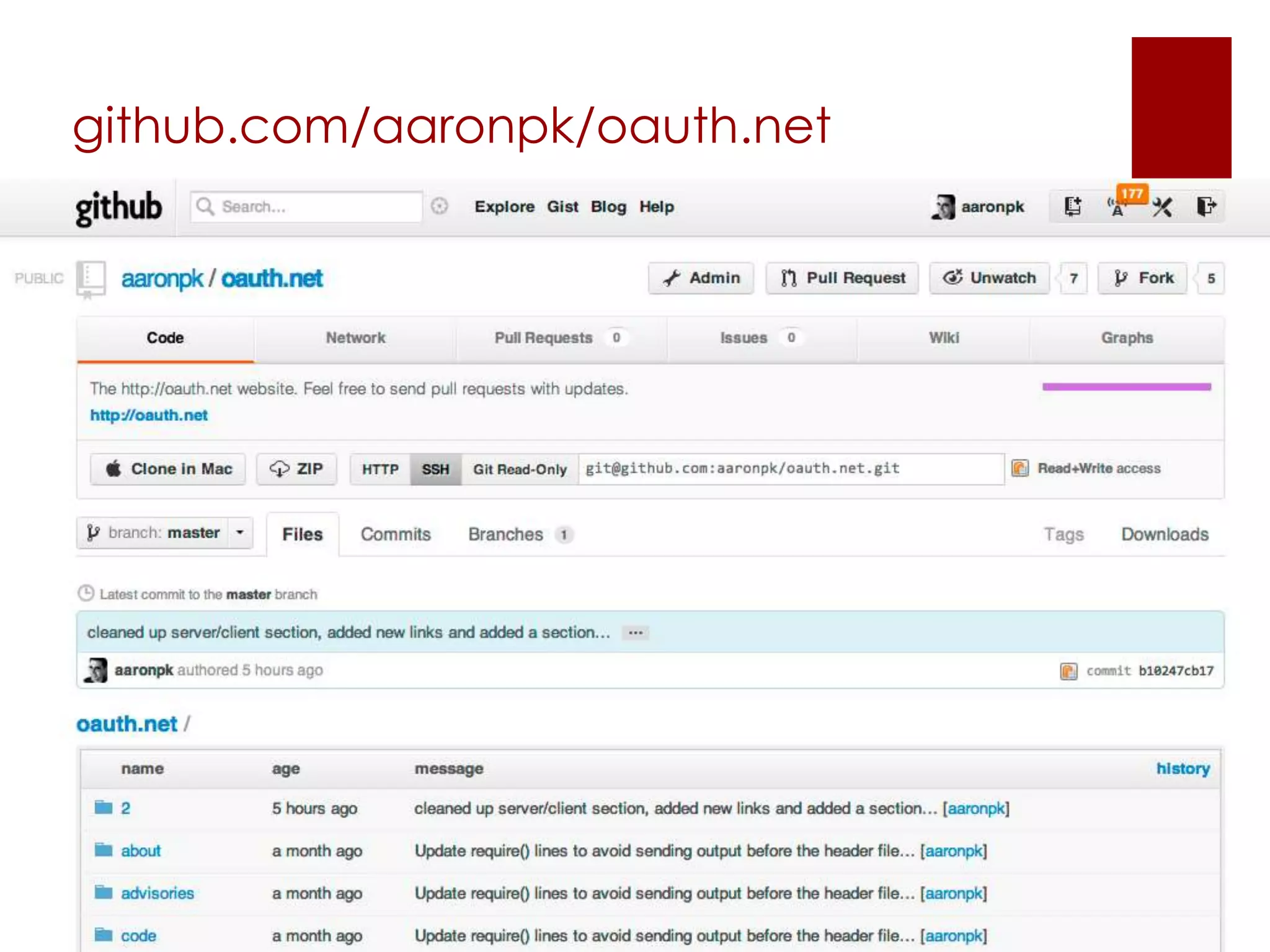Image resolution: width=1270 pixels, height=952 pixels.
Task: Select Git Read-Only clone protocol
Action: (x=520, y=469)
